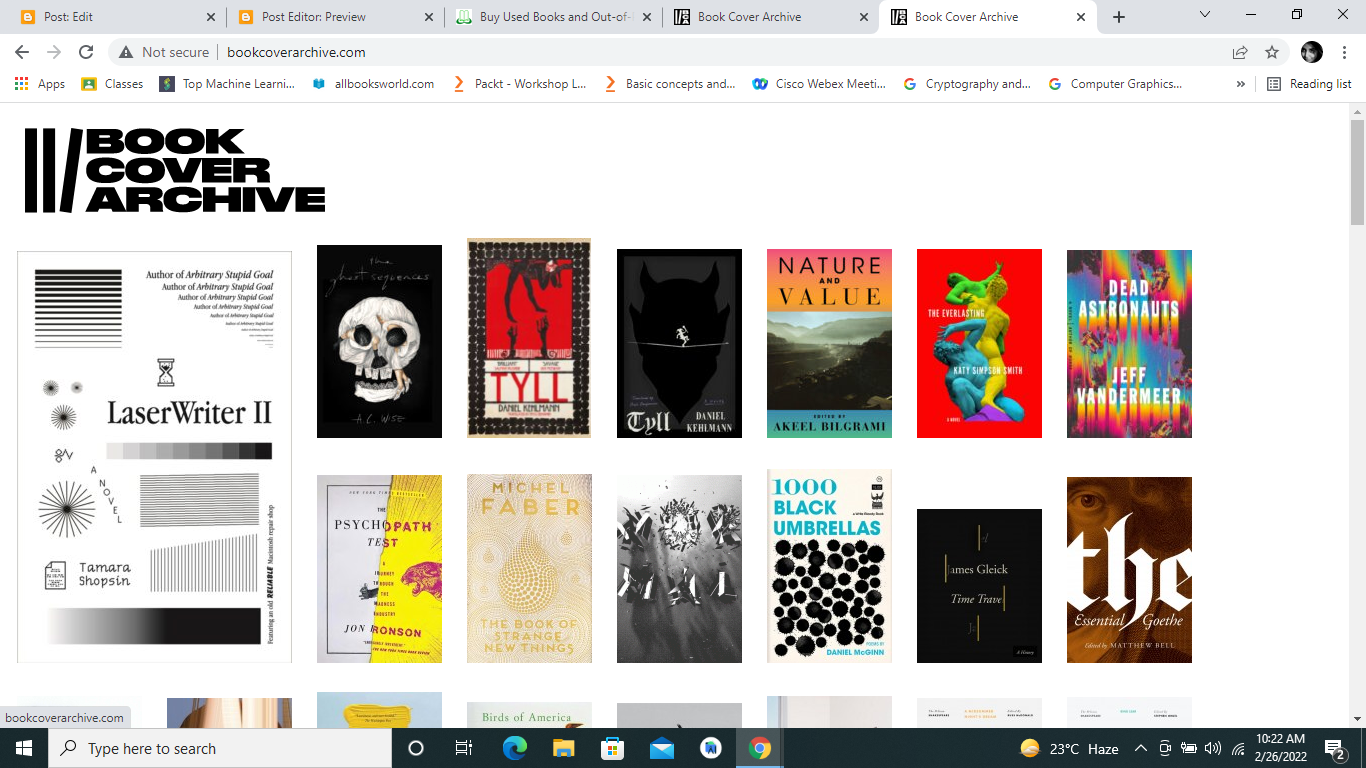Open Cryptography bookmark
The image size is (1366, 768).
tap(967, 84)
